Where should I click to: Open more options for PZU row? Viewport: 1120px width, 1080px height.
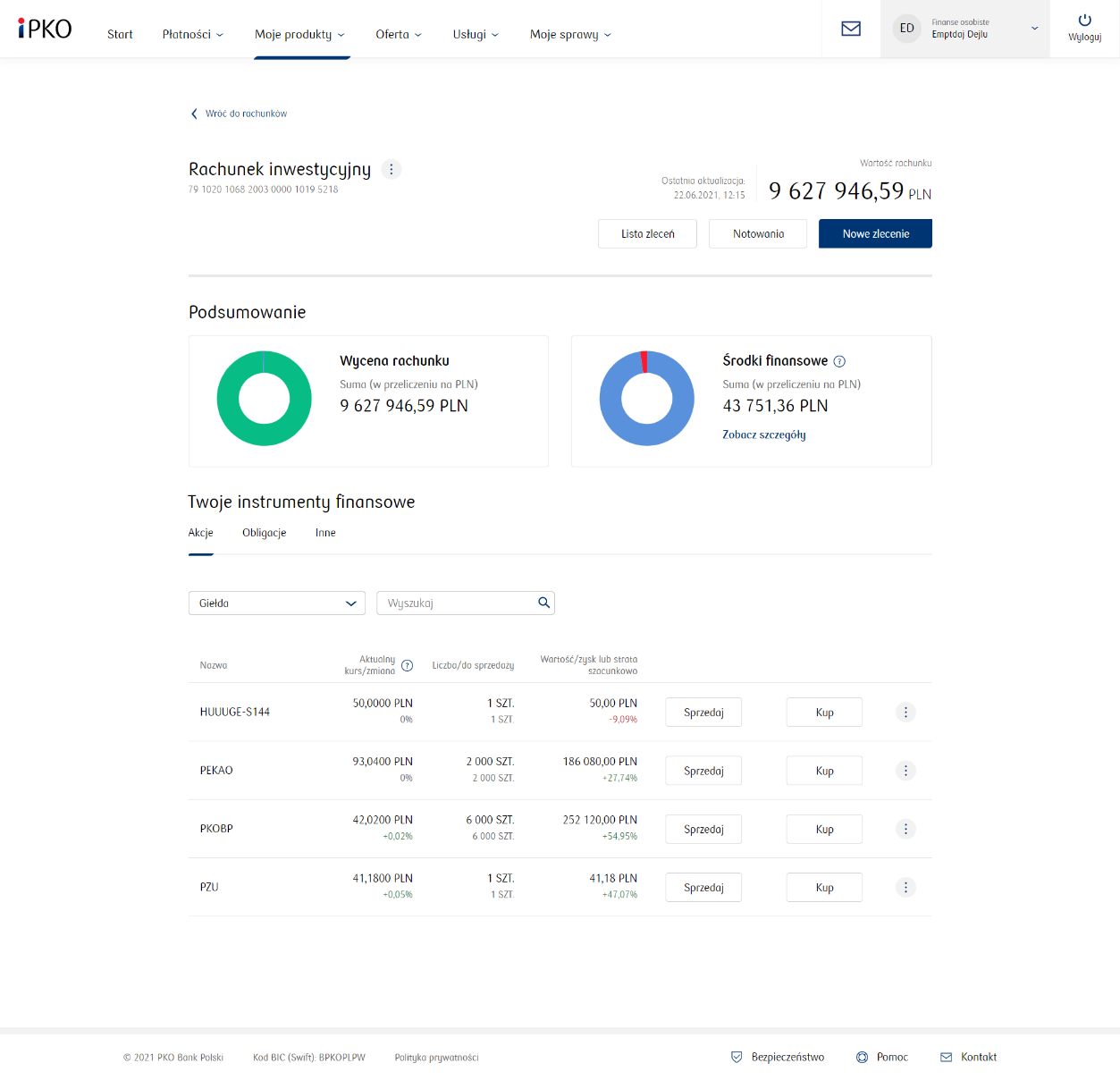[905, 887]
